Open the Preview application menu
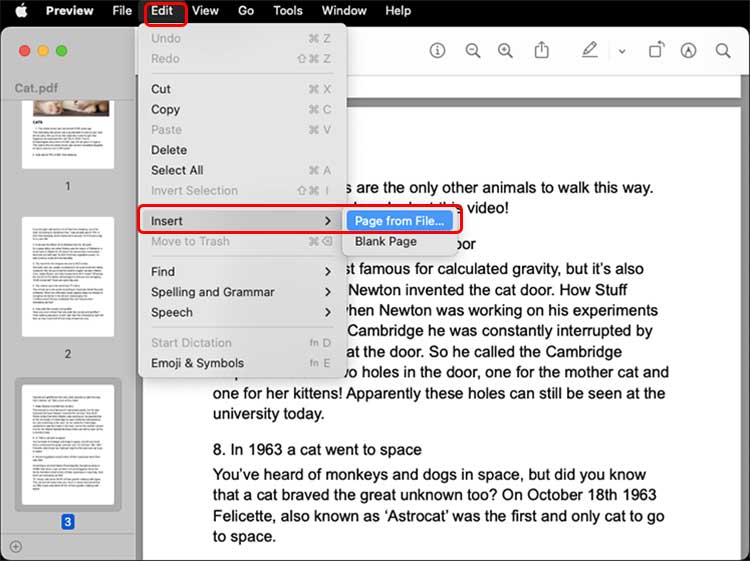The width and height of the screenshot is (750, 561). pyautogui.click(x=69, y=11)
